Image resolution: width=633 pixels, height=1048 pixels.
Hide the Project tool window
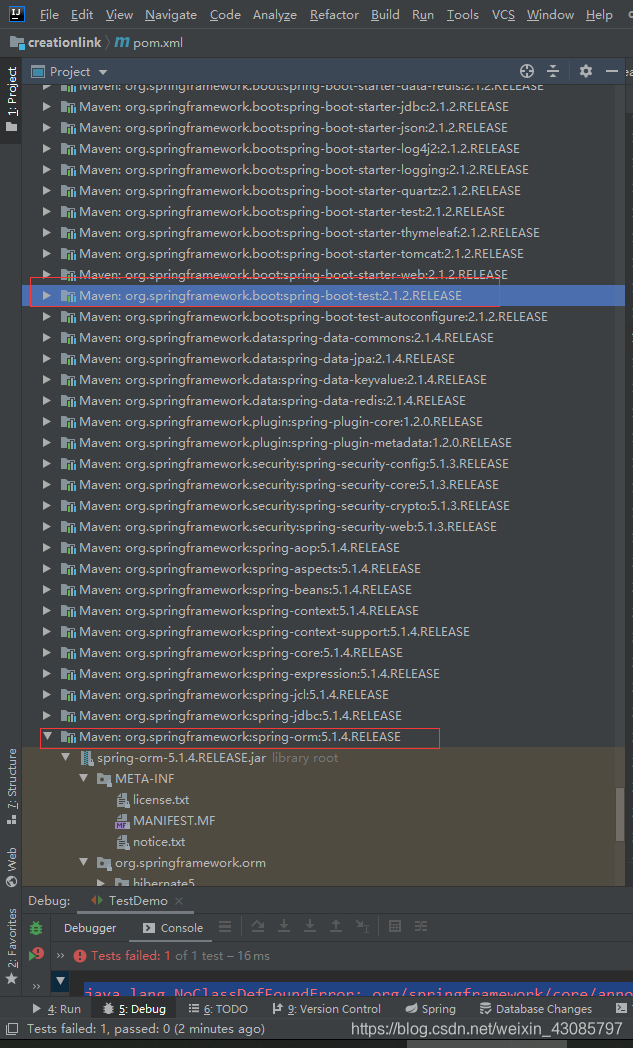[612, 71]
